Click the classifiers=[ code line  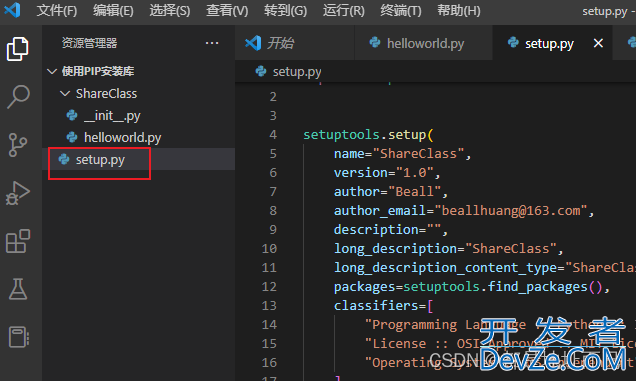(x=383, y=306)
